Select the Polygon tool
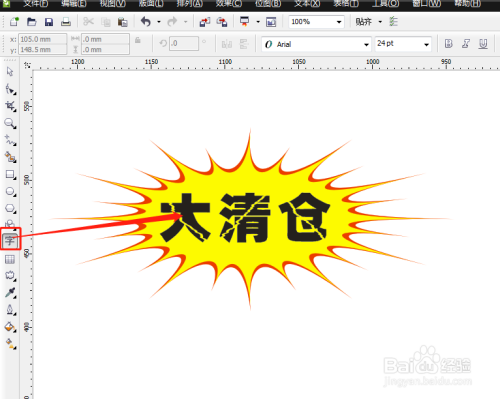 (10, 209)
